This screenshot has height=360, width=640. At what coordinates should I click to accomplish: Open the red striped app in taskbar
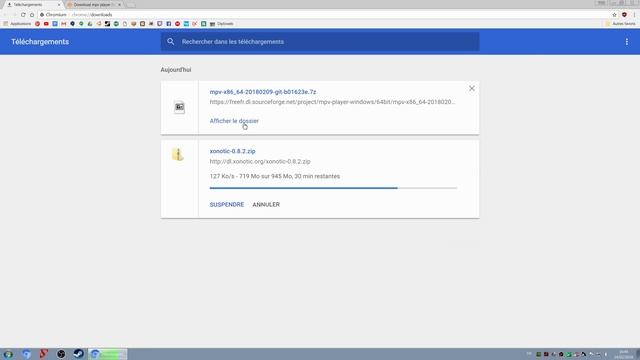coord(44,354)
